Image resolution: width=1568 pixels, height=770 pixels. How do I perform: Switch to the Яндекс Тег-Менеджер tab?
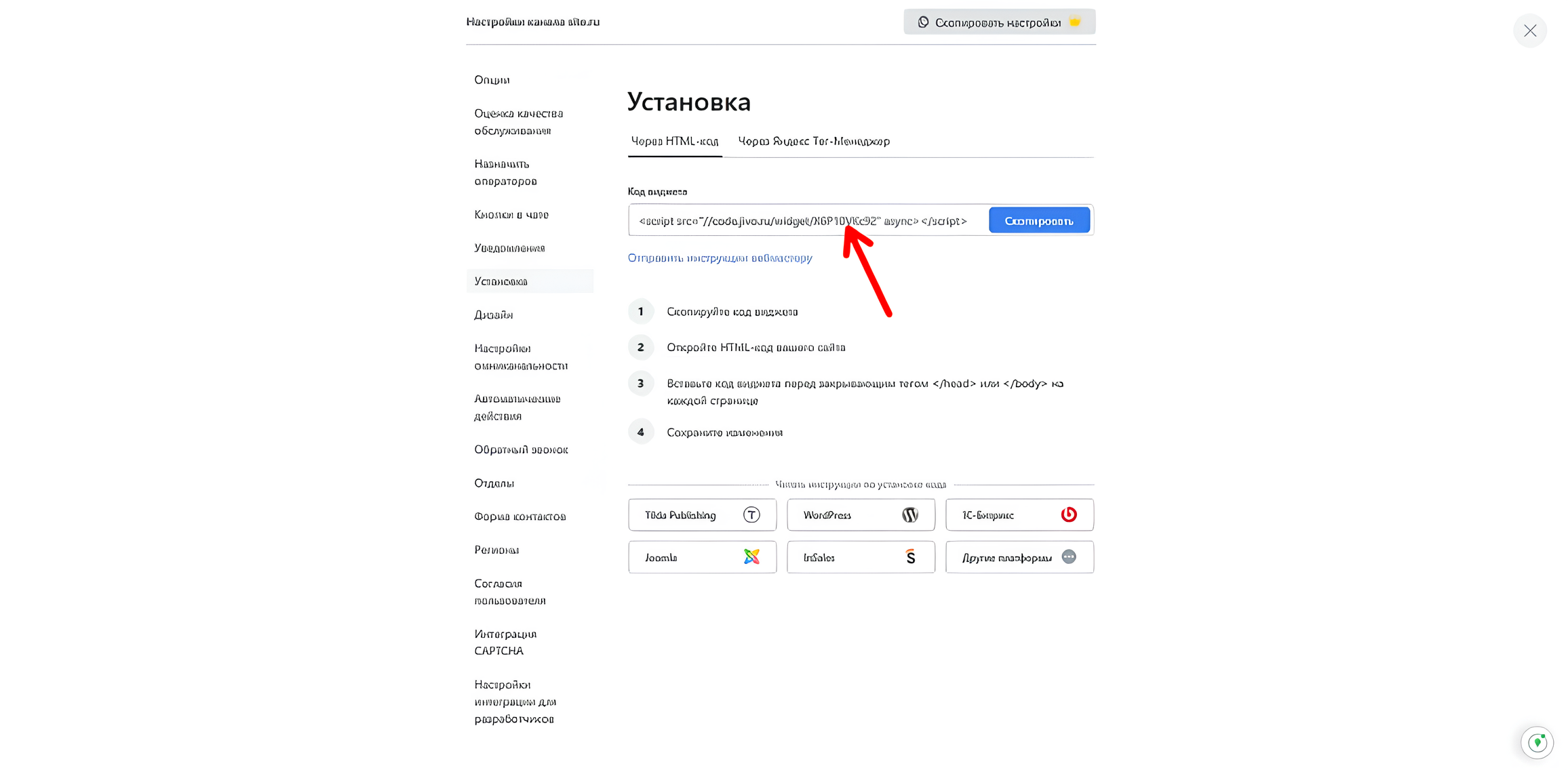coord(814,141)
